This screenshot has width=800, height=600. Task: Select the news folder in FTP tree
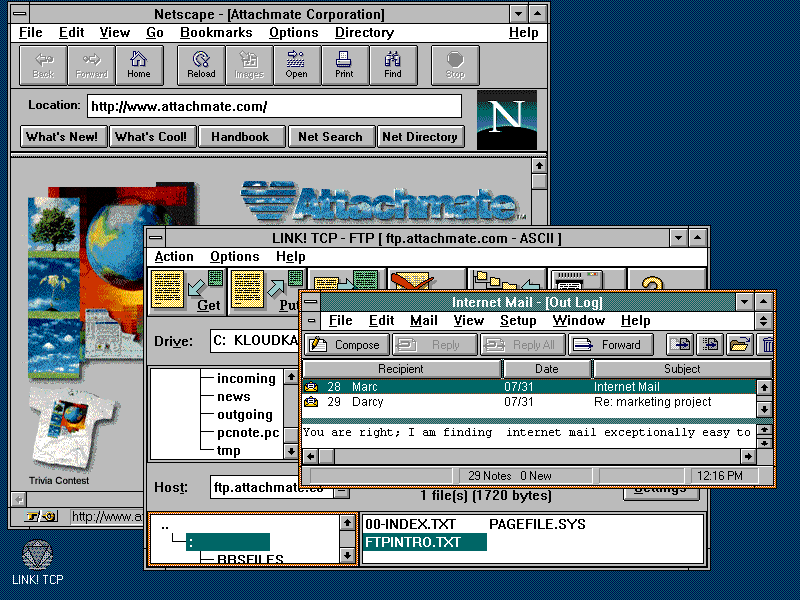[234, 396]
